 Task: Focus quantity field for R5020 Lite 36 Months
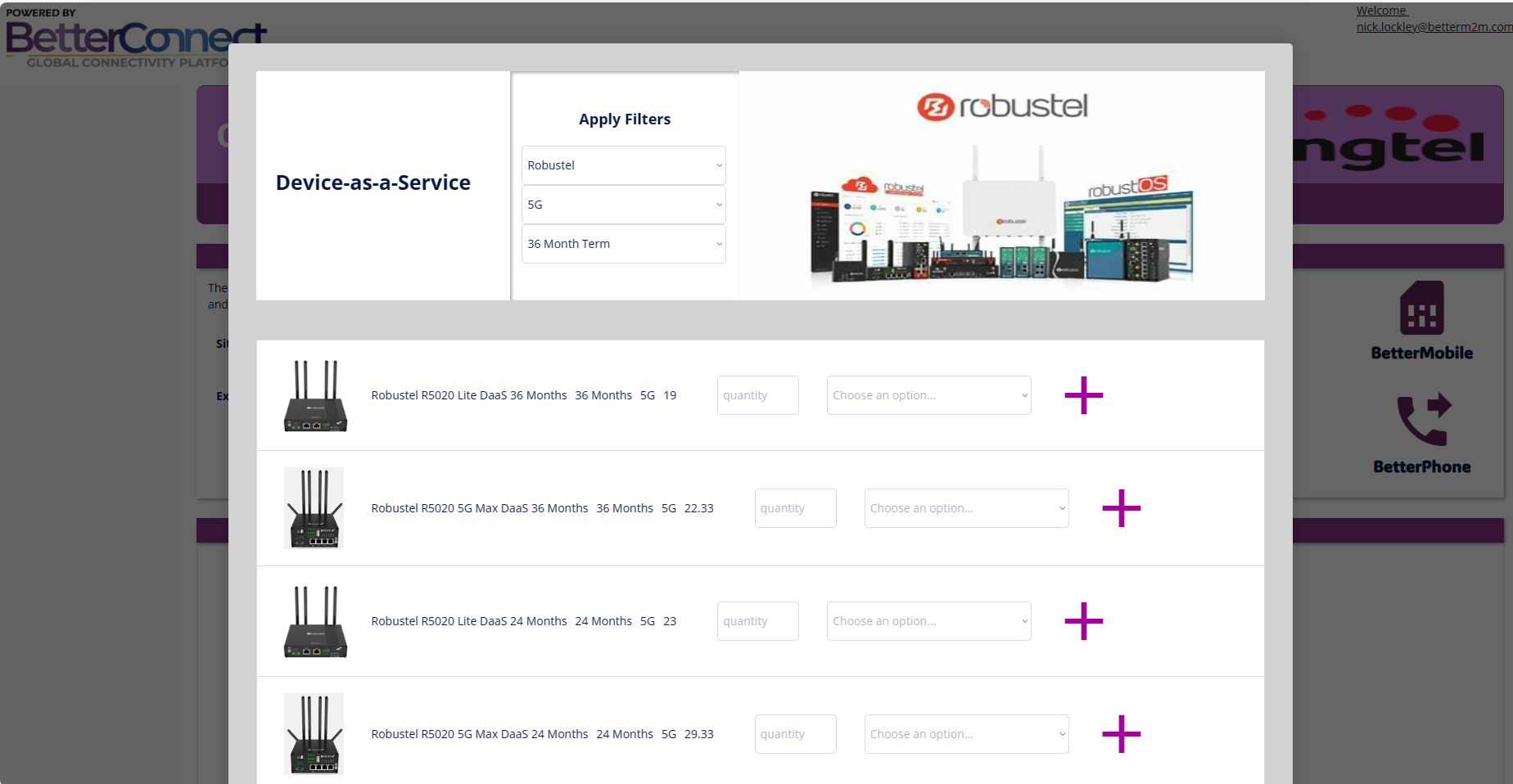757,395
